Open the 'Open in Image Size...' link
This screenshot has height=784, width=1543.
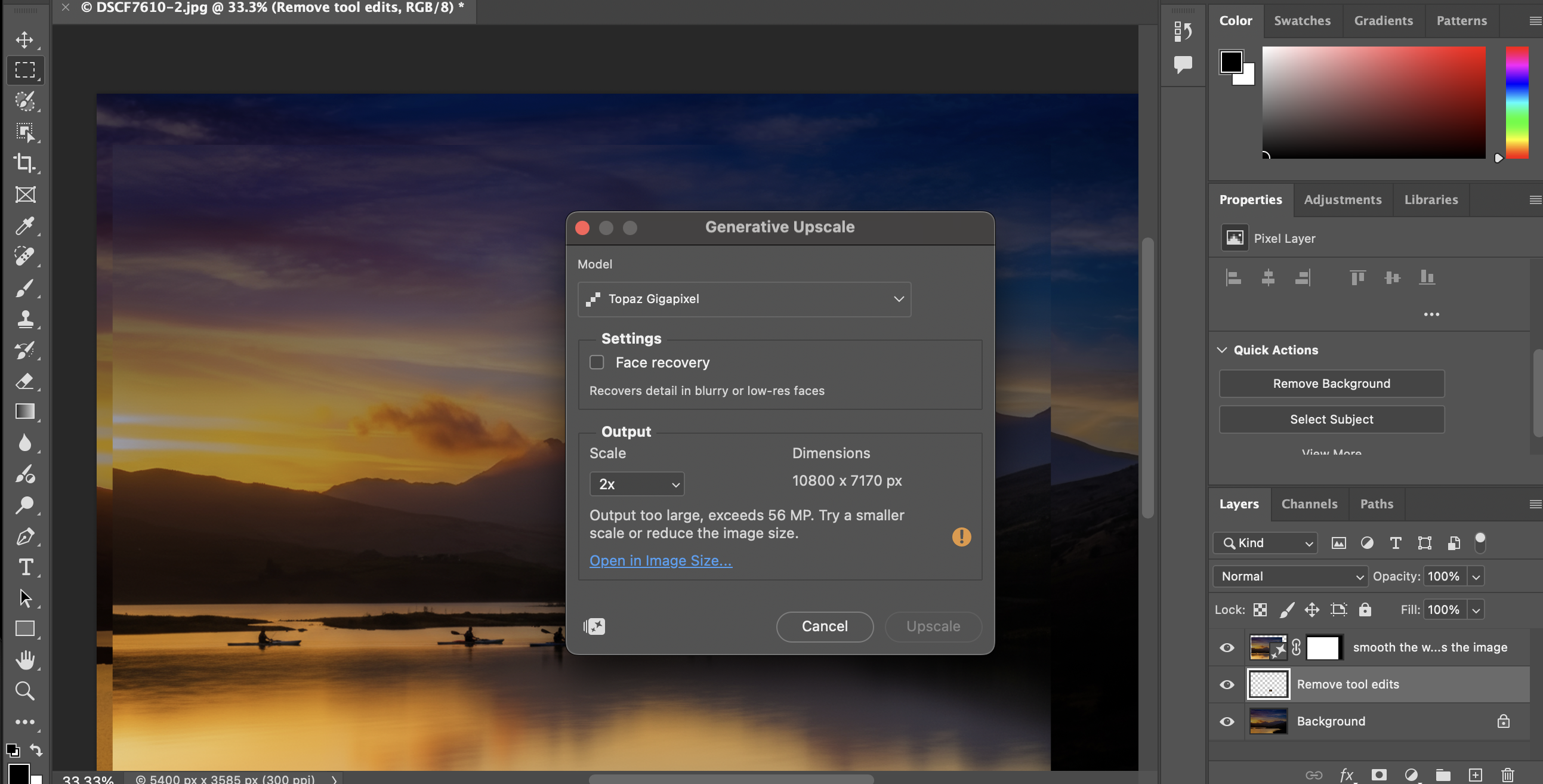point(660,561)
